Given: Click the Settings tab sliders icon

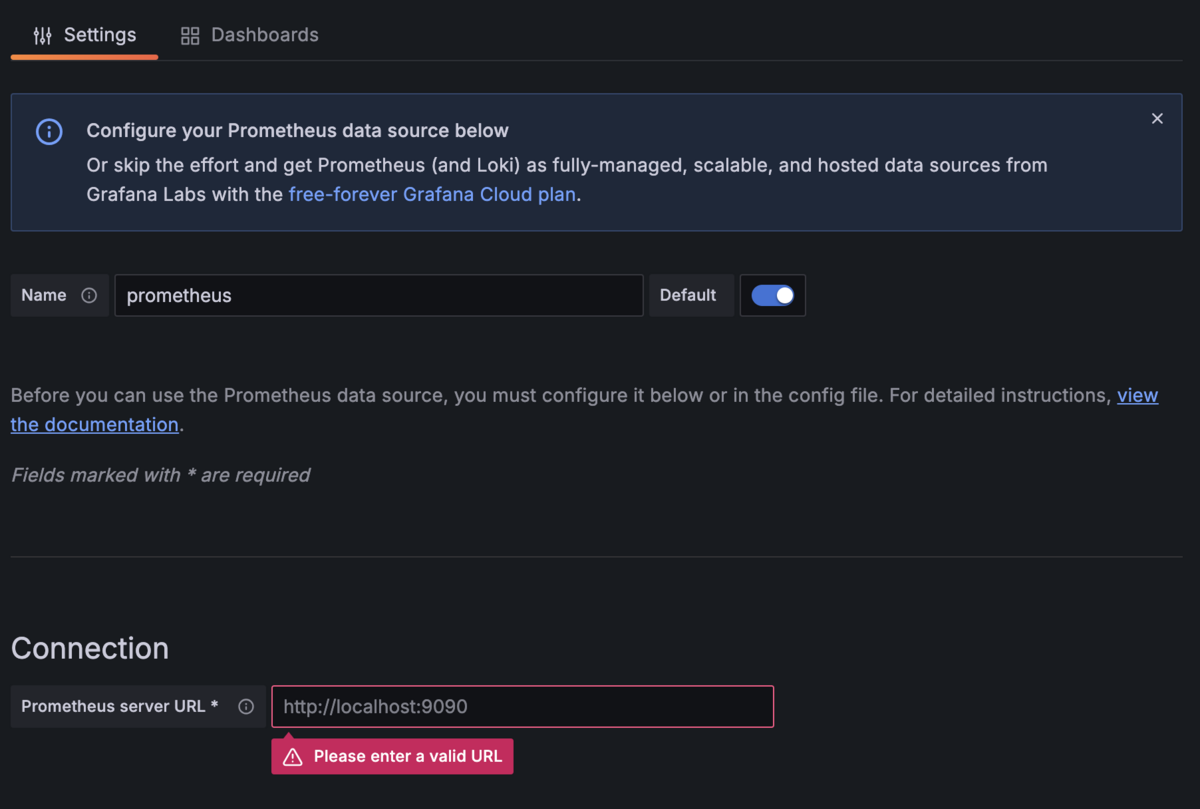Looking at the screenshot, I should [42, 36].
